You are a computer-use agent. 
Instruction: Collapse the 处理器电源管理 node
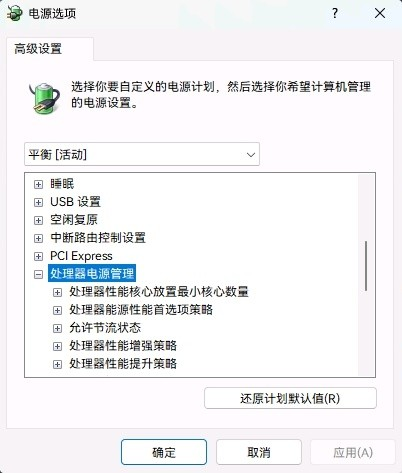point(38,274)
